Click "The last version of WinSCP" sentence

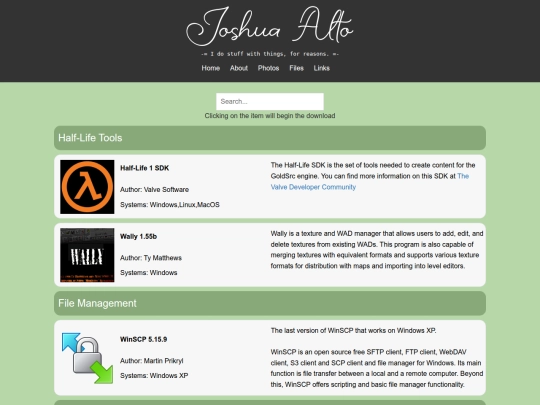point(353,330)
